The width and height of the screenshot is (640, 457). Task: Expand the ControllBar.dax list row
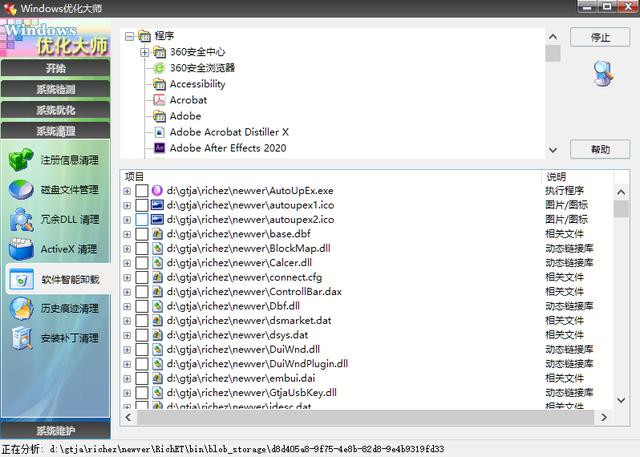coord(127,292)
